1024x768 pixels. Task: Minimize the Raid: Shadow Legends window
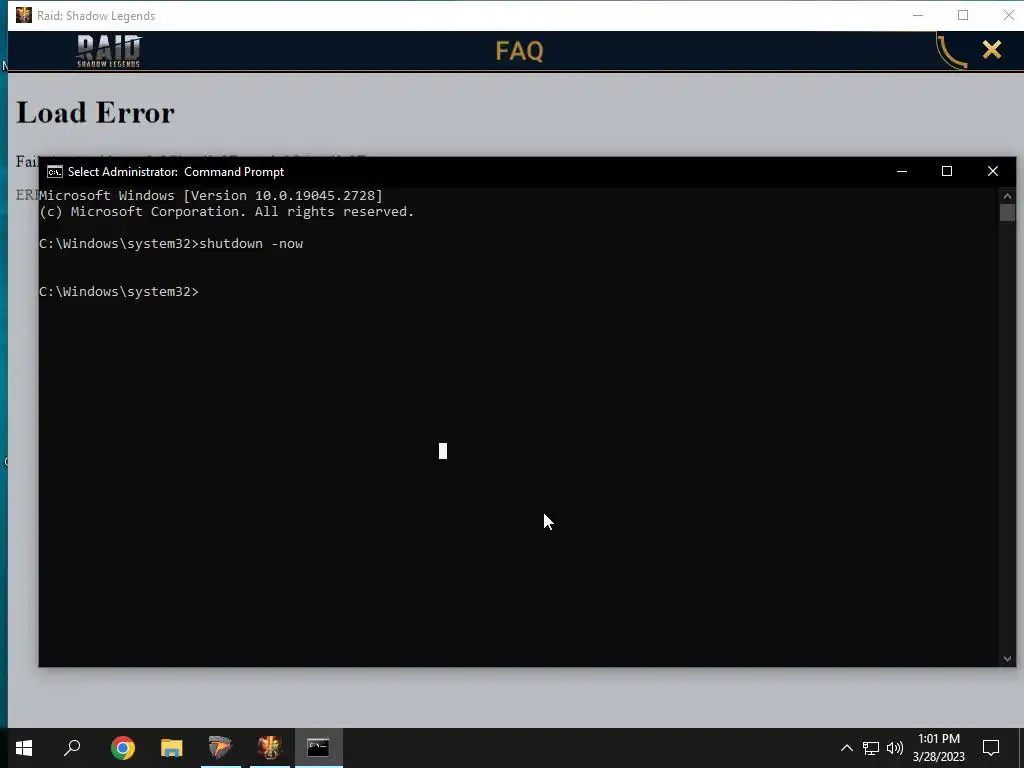click(918, 16)
